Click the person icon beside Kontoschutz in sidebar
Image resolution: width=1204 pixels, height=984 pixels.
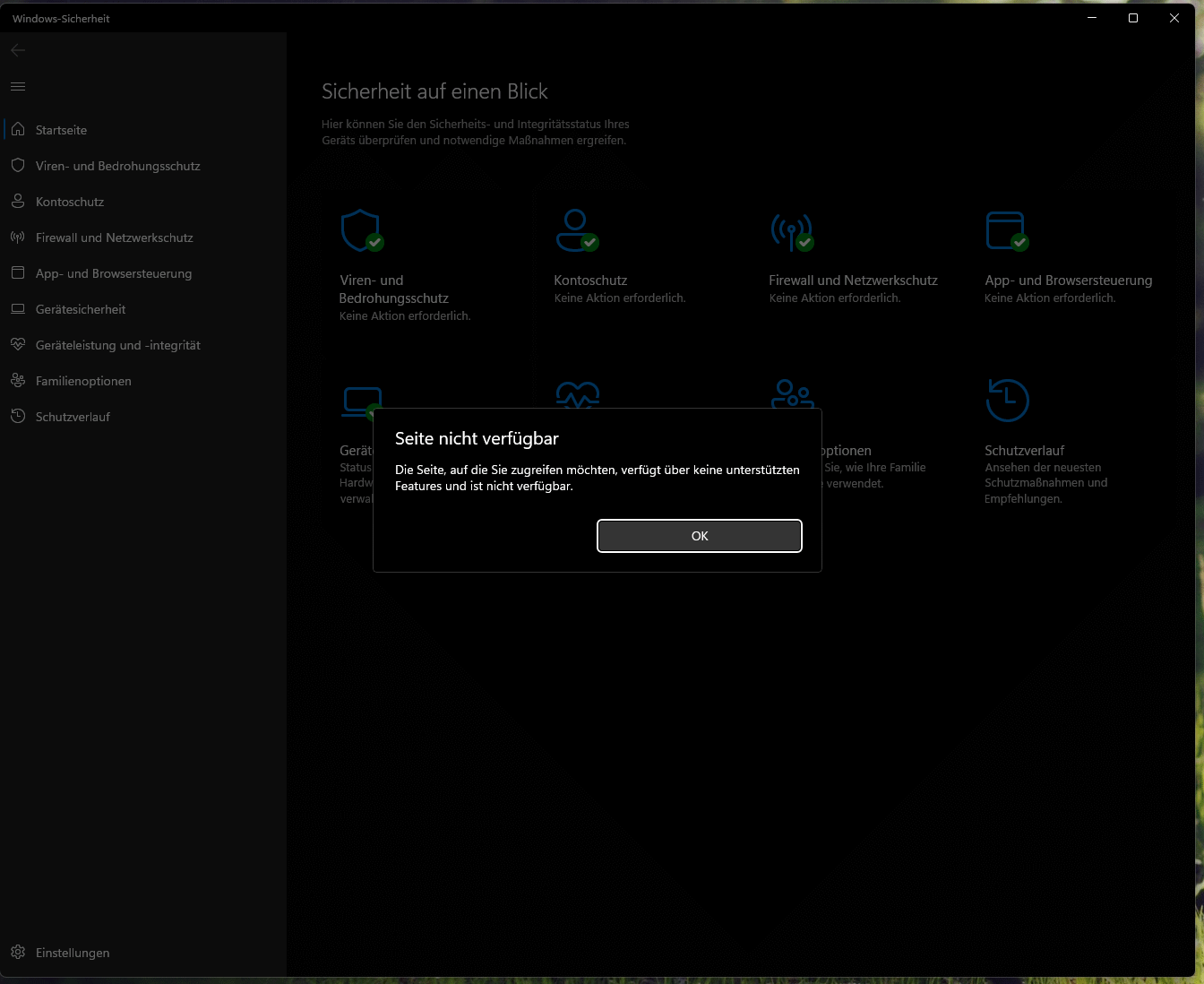[x=18, y=202]
